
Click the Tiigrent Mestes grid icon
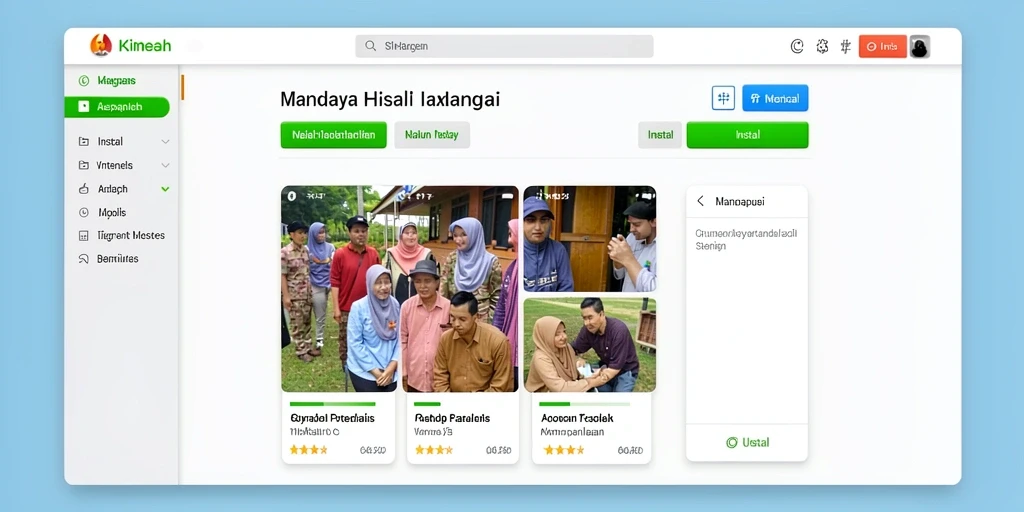coord(84,236)
